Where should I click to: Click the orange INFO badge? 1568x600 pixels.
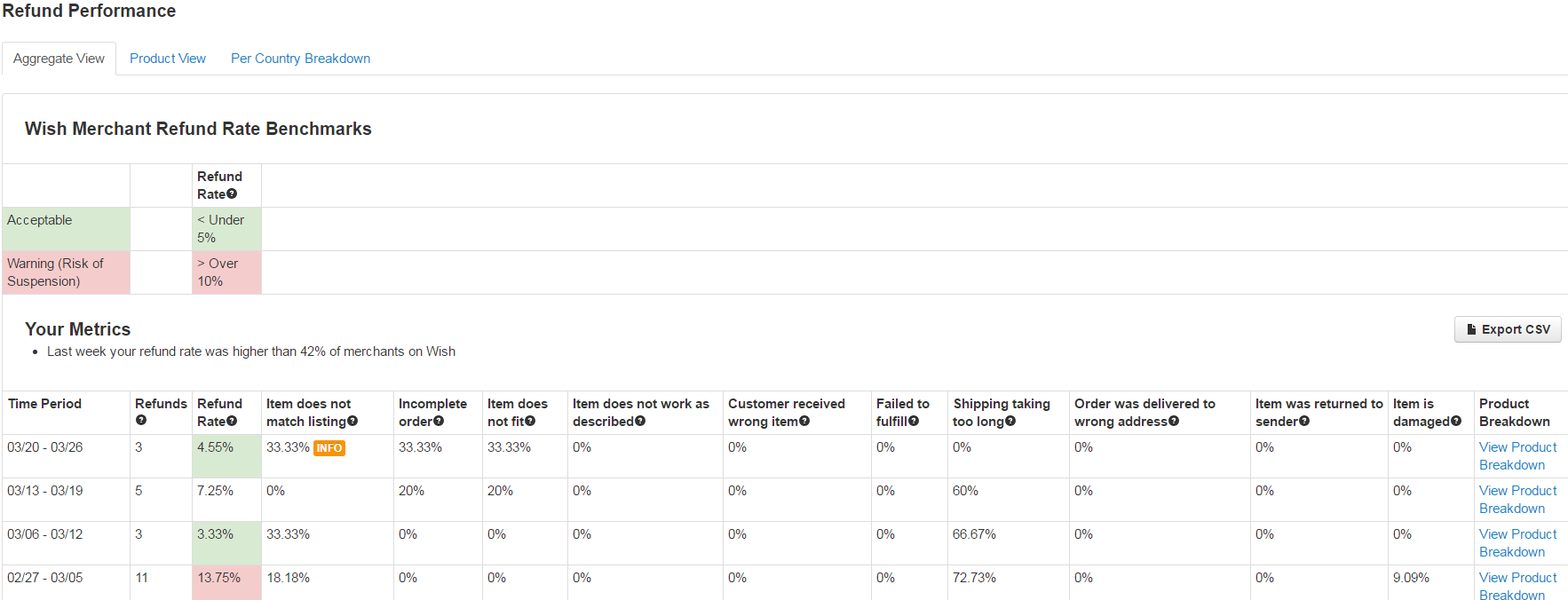coord(329,448)
